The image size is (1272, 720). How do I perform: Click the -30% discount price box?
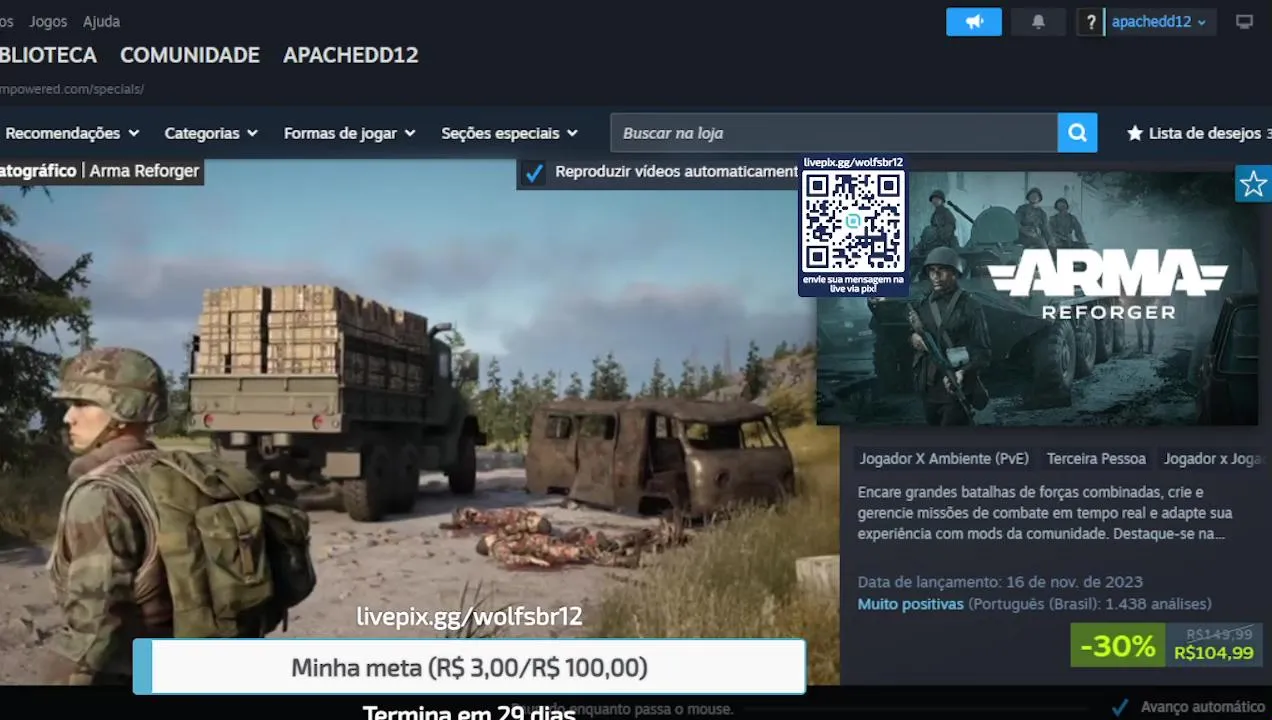pyautogui.click(x=1118, y=646)
